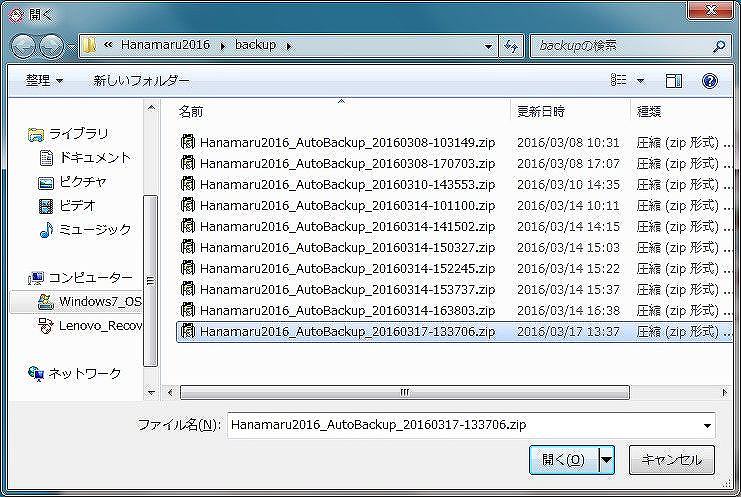Click zip icon of 20160308-103149 backup
The image size is (741, 497).
(x=188, y=142)
